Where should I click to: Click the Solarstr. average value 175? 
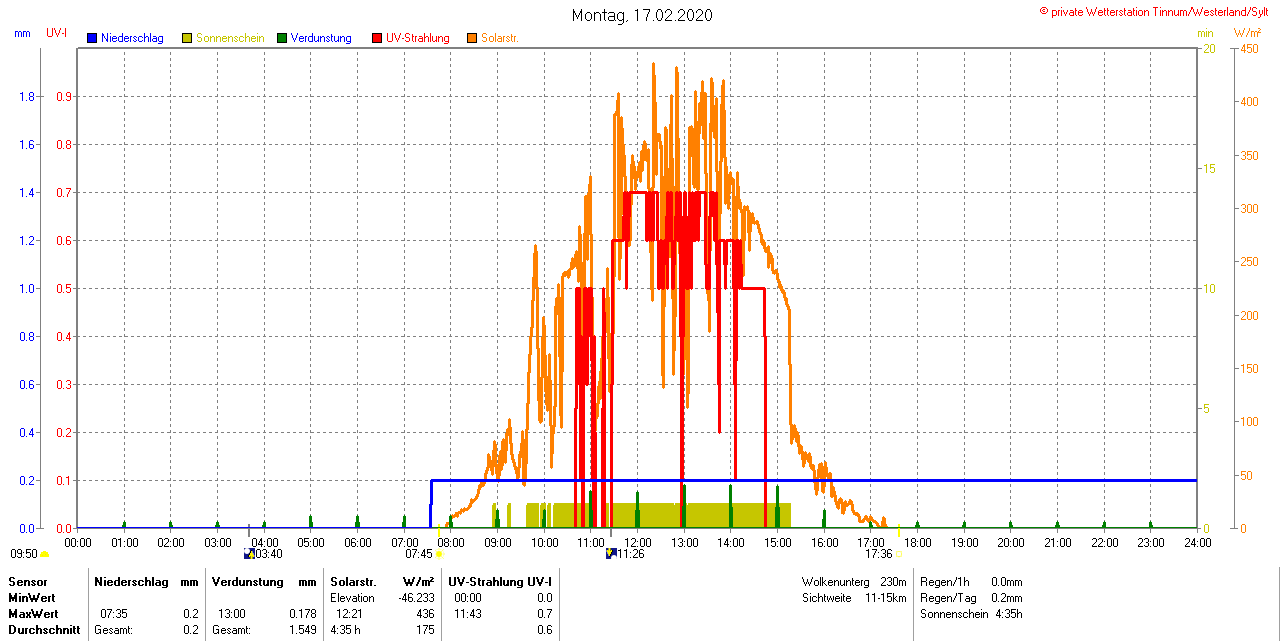(x=425, y=630)
